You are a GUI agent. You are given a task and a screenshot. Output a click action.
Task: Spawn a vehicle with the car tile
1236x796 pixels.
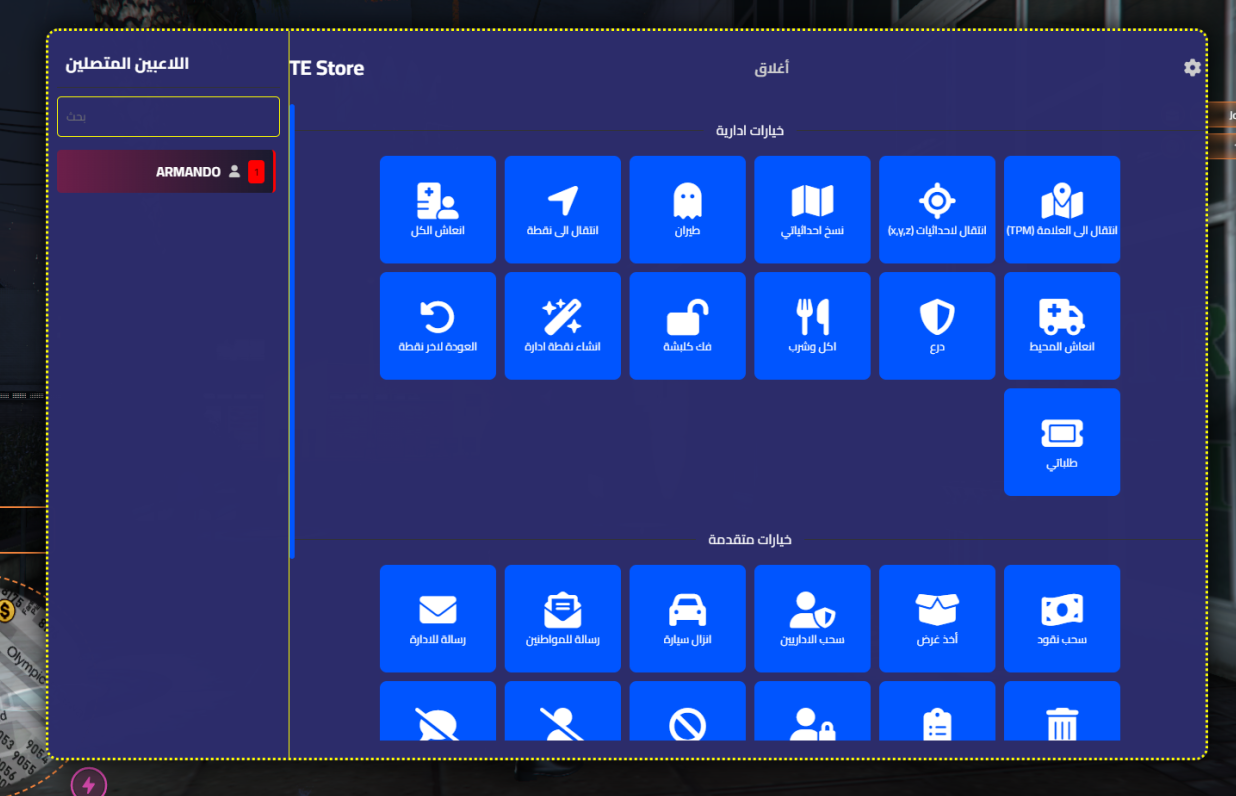click(x=687, y=618)
